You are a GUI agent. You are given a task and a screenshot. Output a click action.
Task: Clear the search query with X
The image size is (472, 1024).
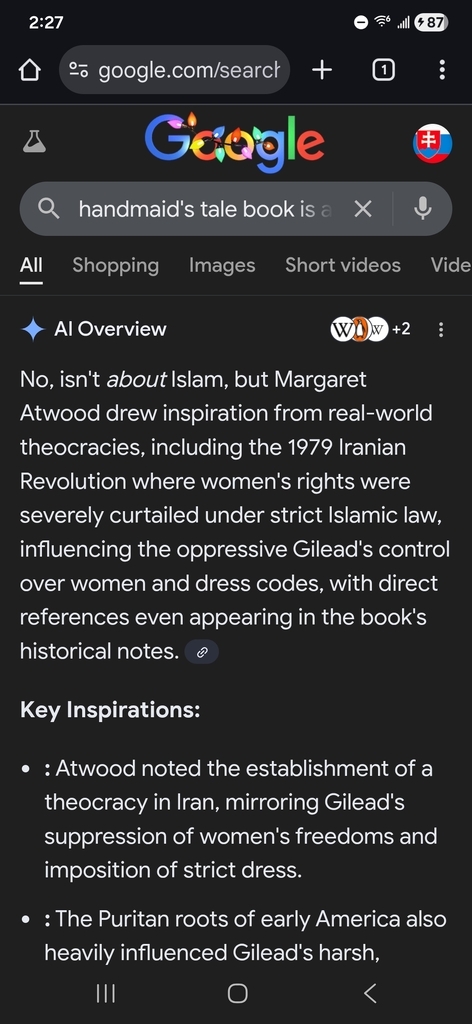tap(362, 209)
